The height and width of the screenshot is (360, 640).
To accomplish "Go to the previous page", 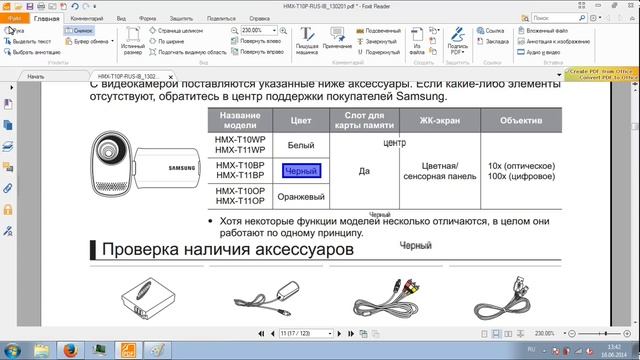I will (272, 333).
